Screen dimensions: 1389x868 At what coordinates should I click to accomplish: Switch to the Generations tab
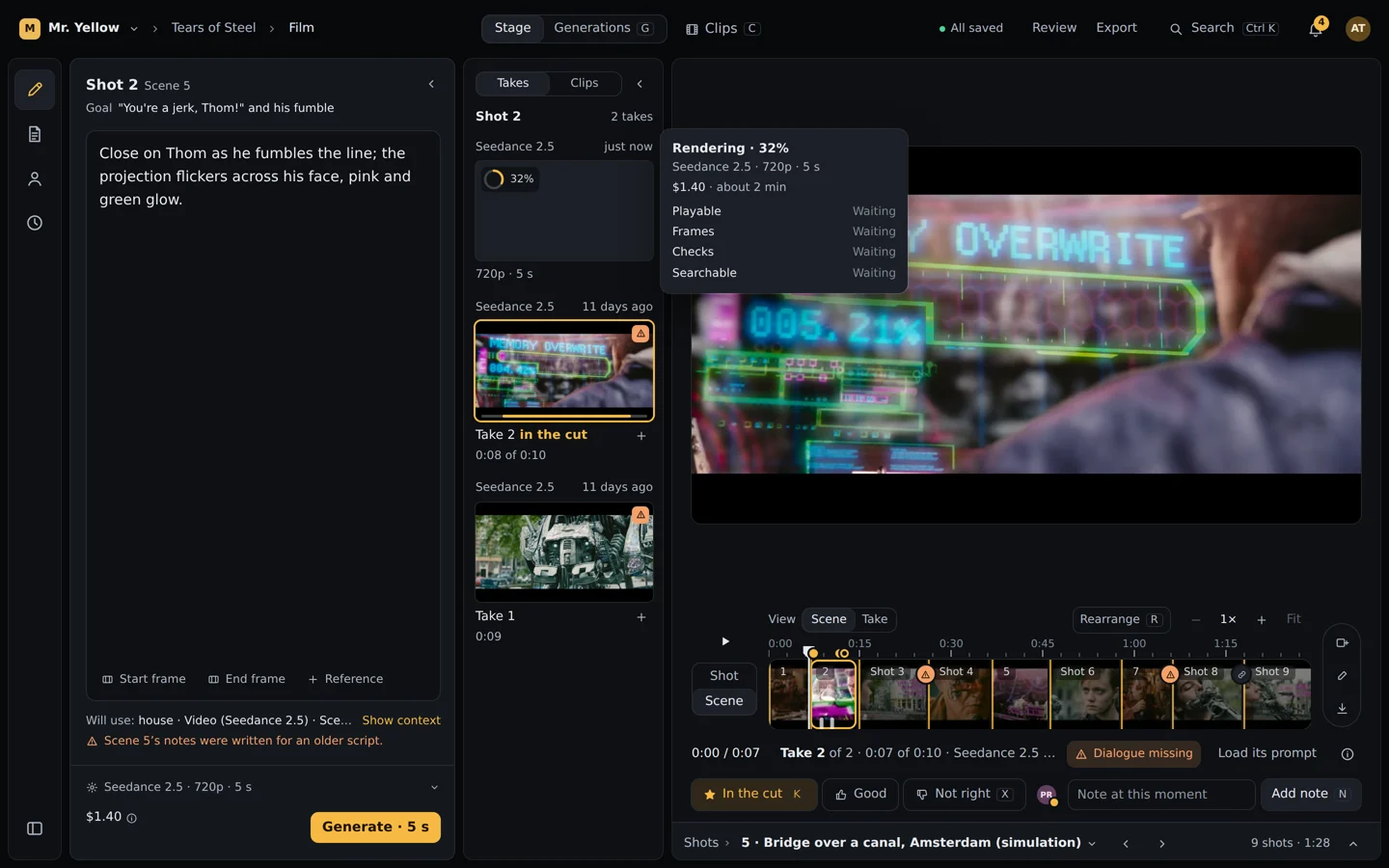point(604,28)
